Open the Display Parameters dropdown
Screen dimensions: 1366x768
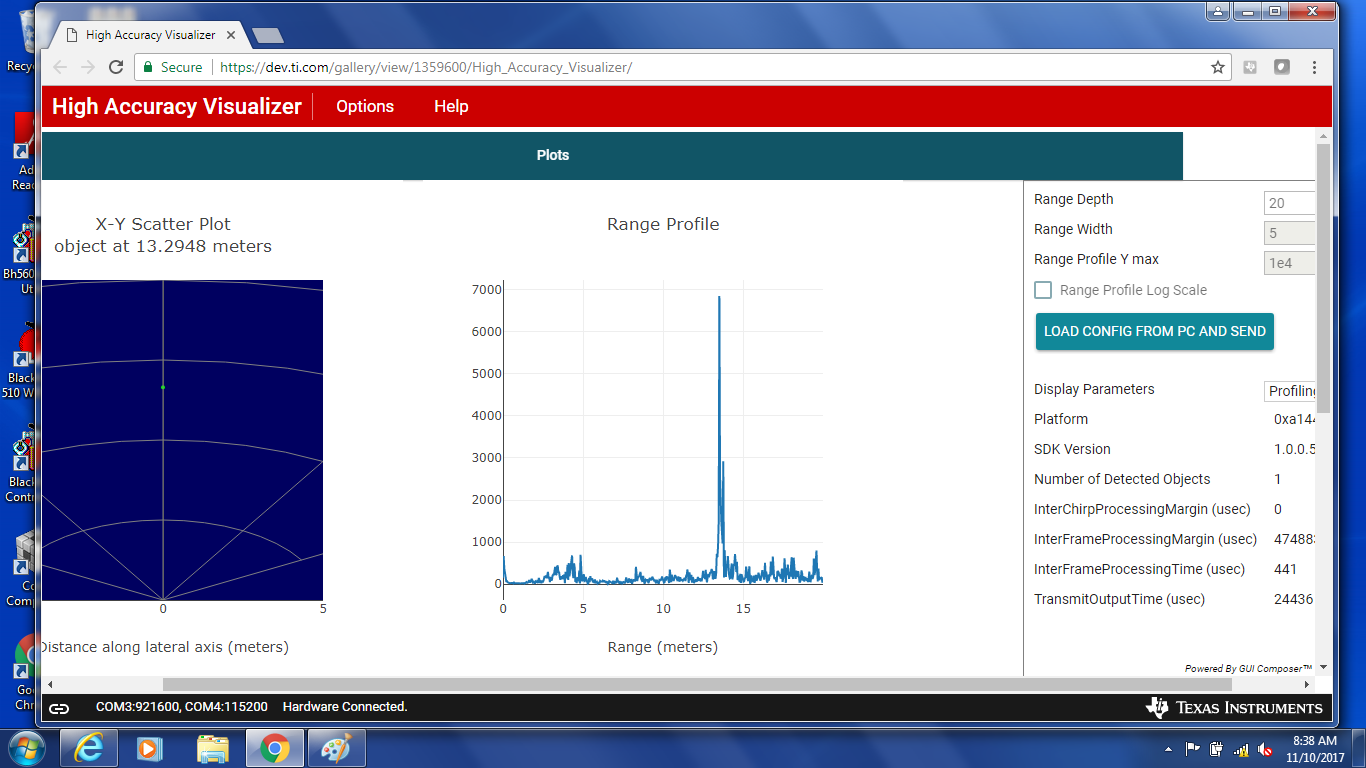click(x=1290, y=391)
